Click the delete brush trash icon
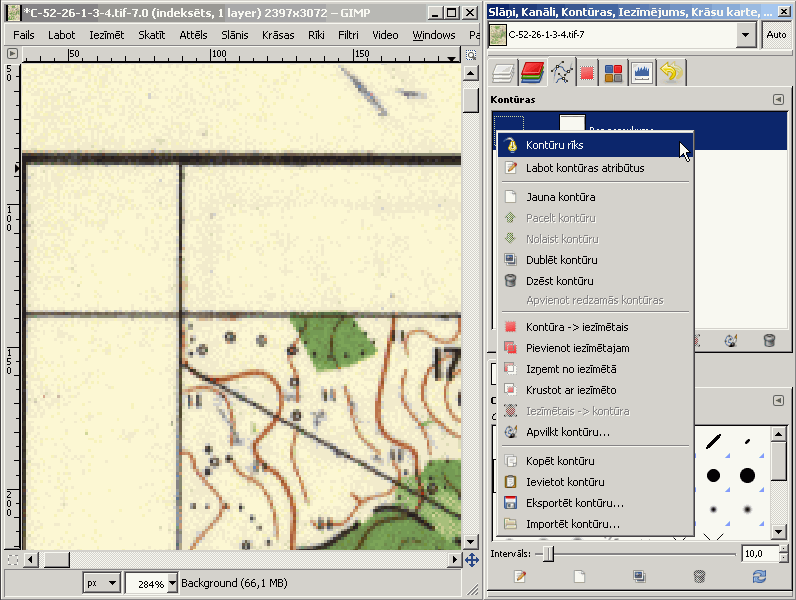This screenshot has height=600, width=796. [x=699, y=576]
